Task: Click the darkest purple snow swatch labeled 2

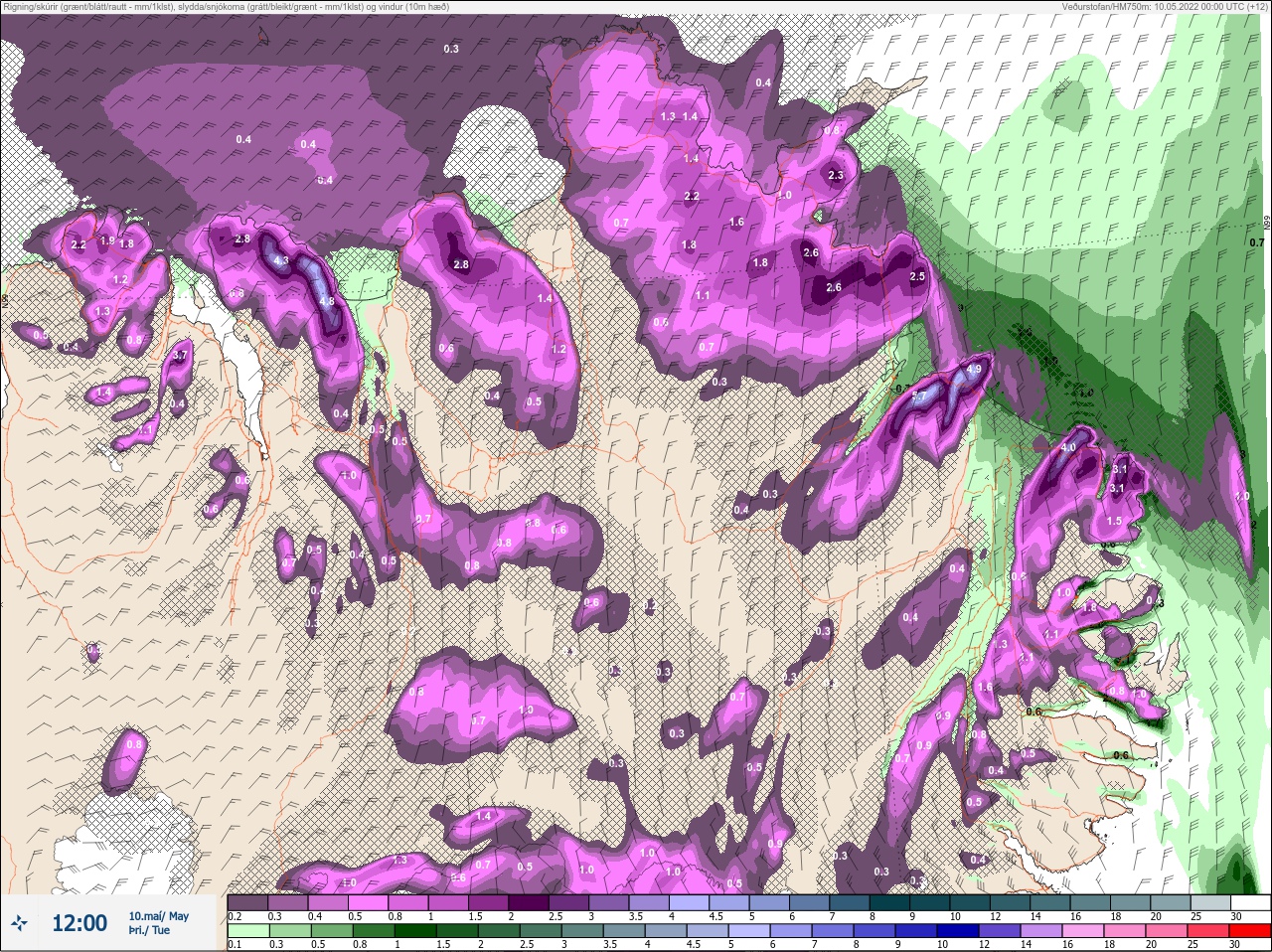Action: pos(529,902)
